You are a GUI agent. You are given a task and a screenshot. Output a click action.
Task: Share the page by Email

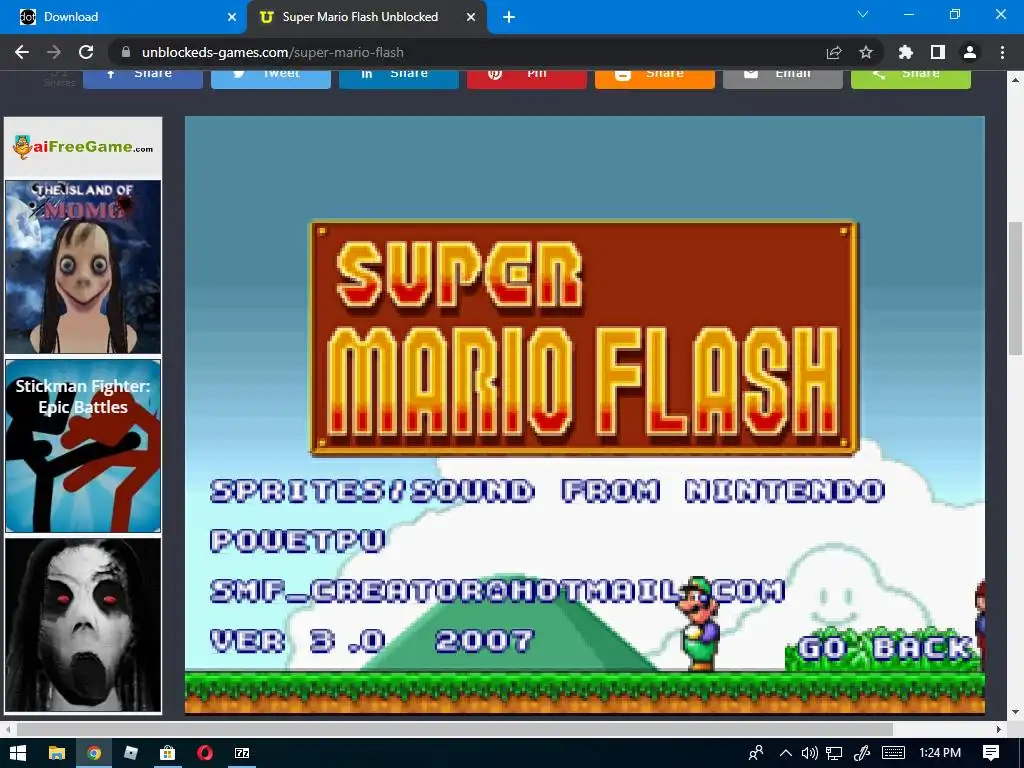click(783, 78)
